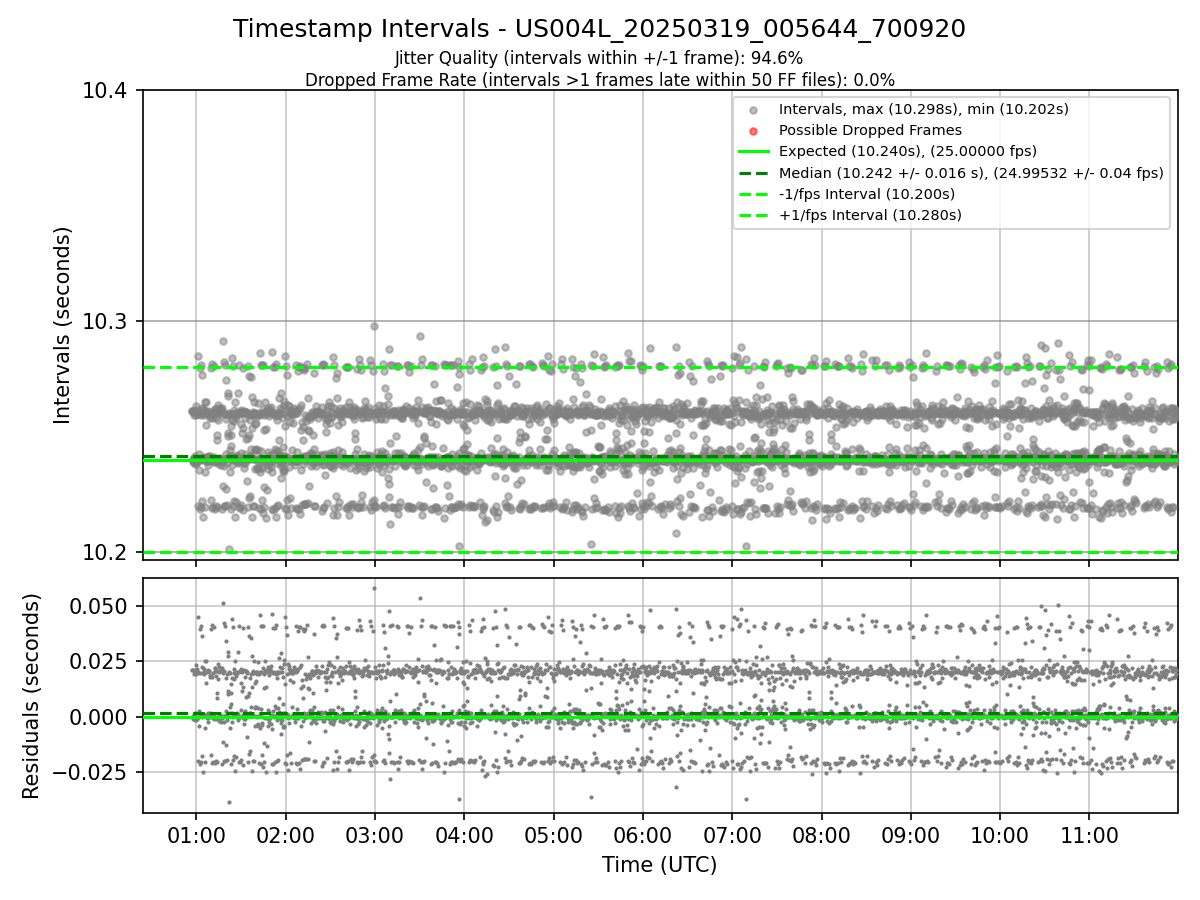Click legend entry +1/fps Interval (10.280s)
Screen dimensions: 1200x900
(870, 214)
